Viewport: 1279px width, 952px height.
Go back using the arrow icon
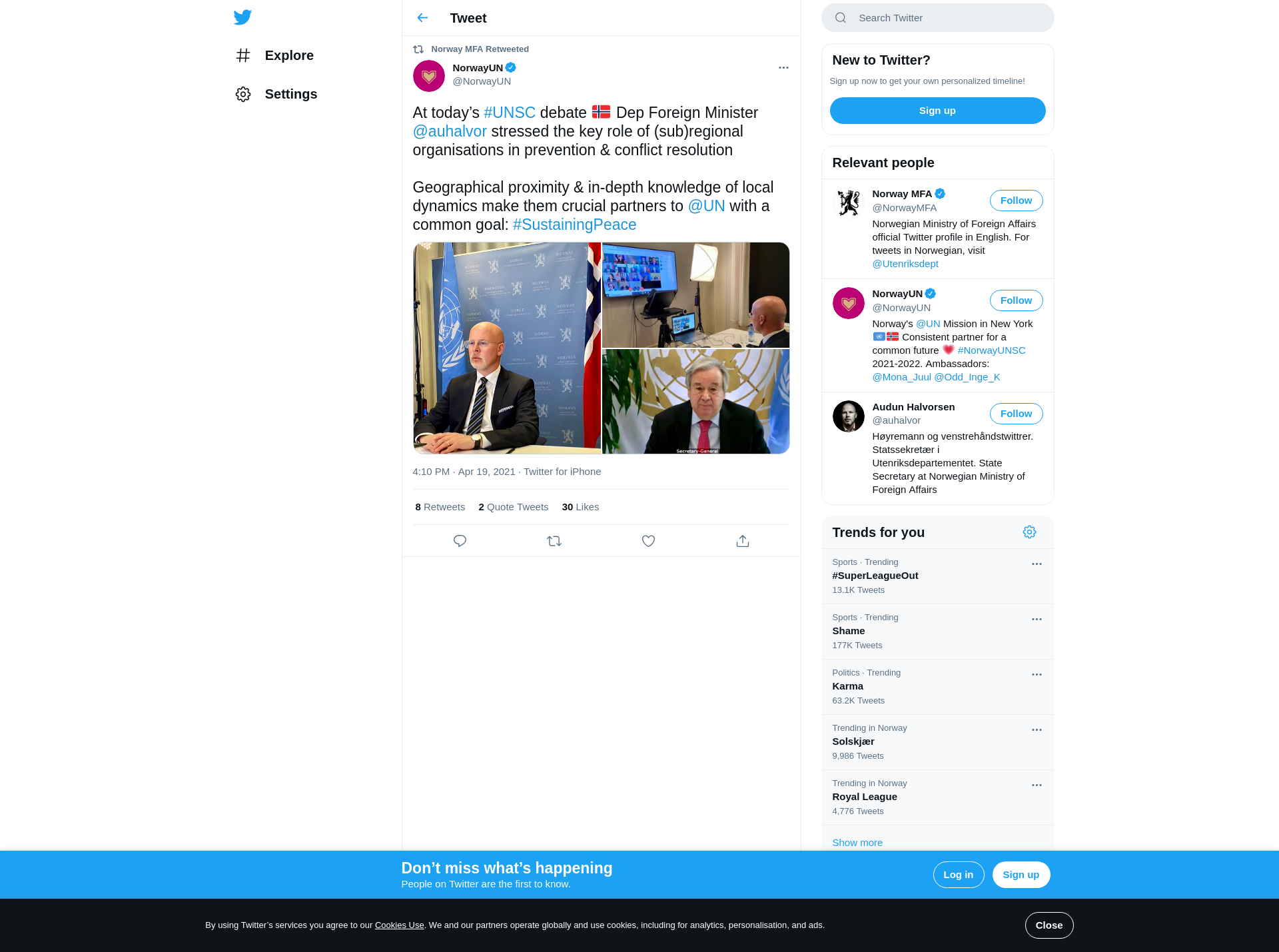(422, 18)
